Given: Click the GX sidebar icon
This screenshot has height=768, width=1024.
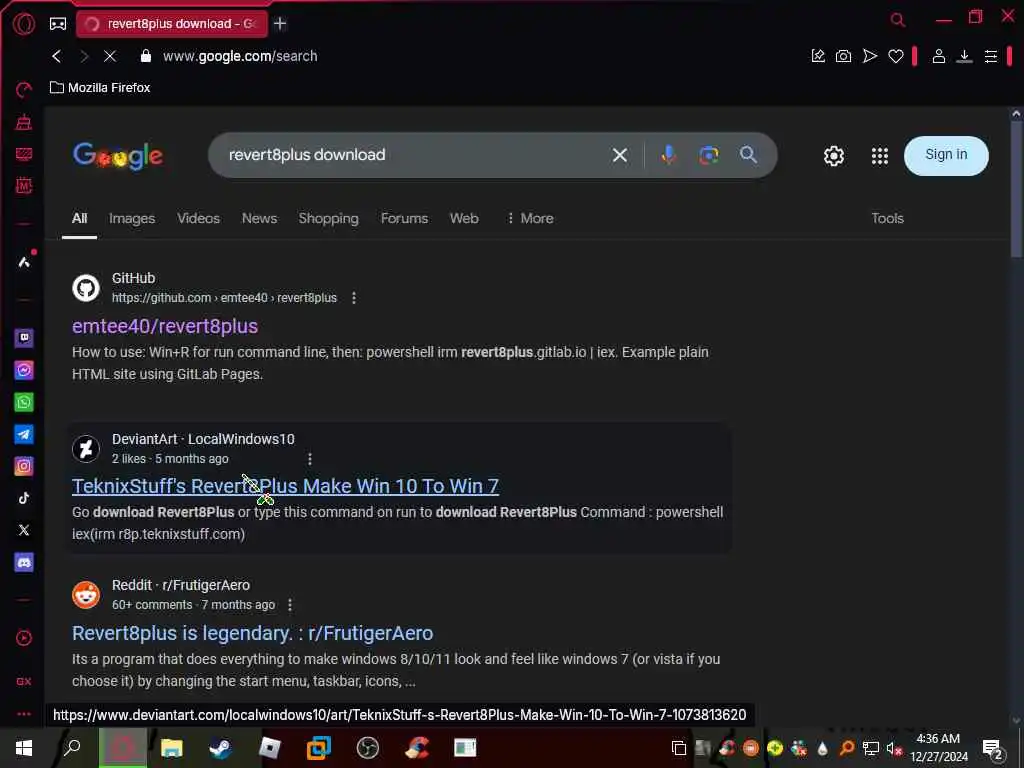Looking at the screenshot, I should (24, 681).
